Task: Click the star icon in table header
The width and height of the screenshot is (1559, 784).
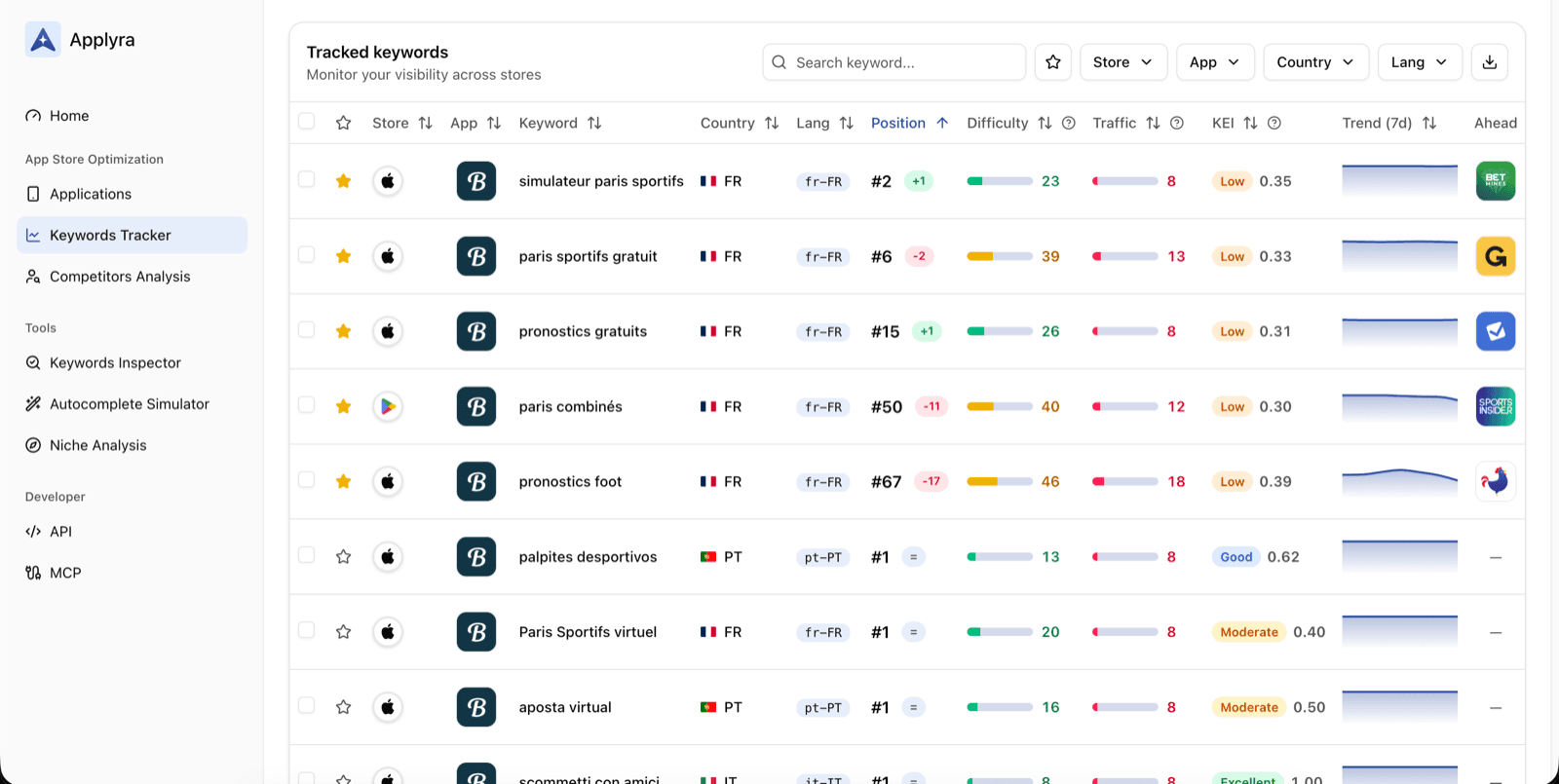Action: click(343, 123)
